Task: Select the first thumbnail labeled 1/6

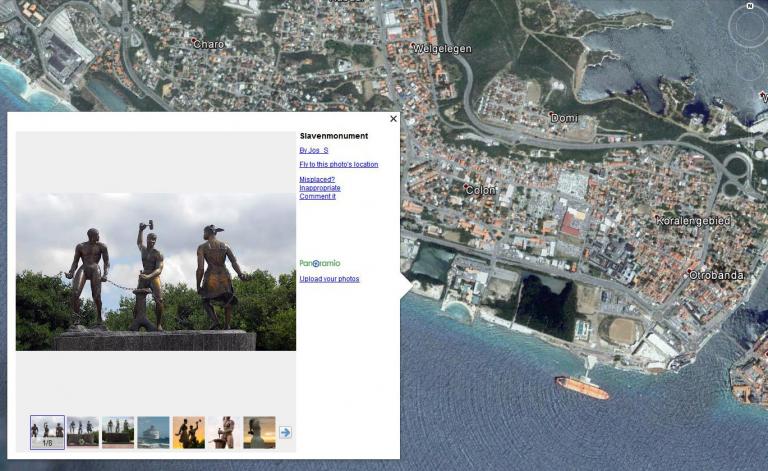Action: click(x=47, y=432)
